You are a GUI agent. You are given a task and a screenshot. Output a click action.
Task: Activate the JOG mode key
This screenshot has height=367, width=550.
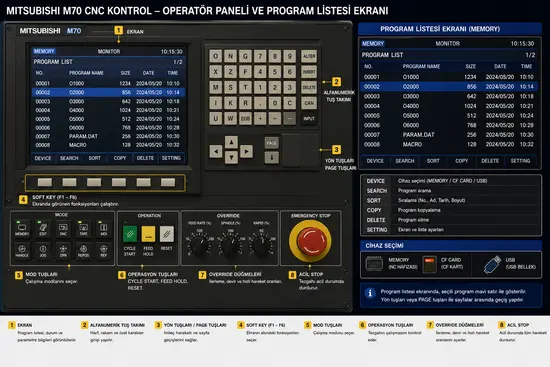[43, 250]
